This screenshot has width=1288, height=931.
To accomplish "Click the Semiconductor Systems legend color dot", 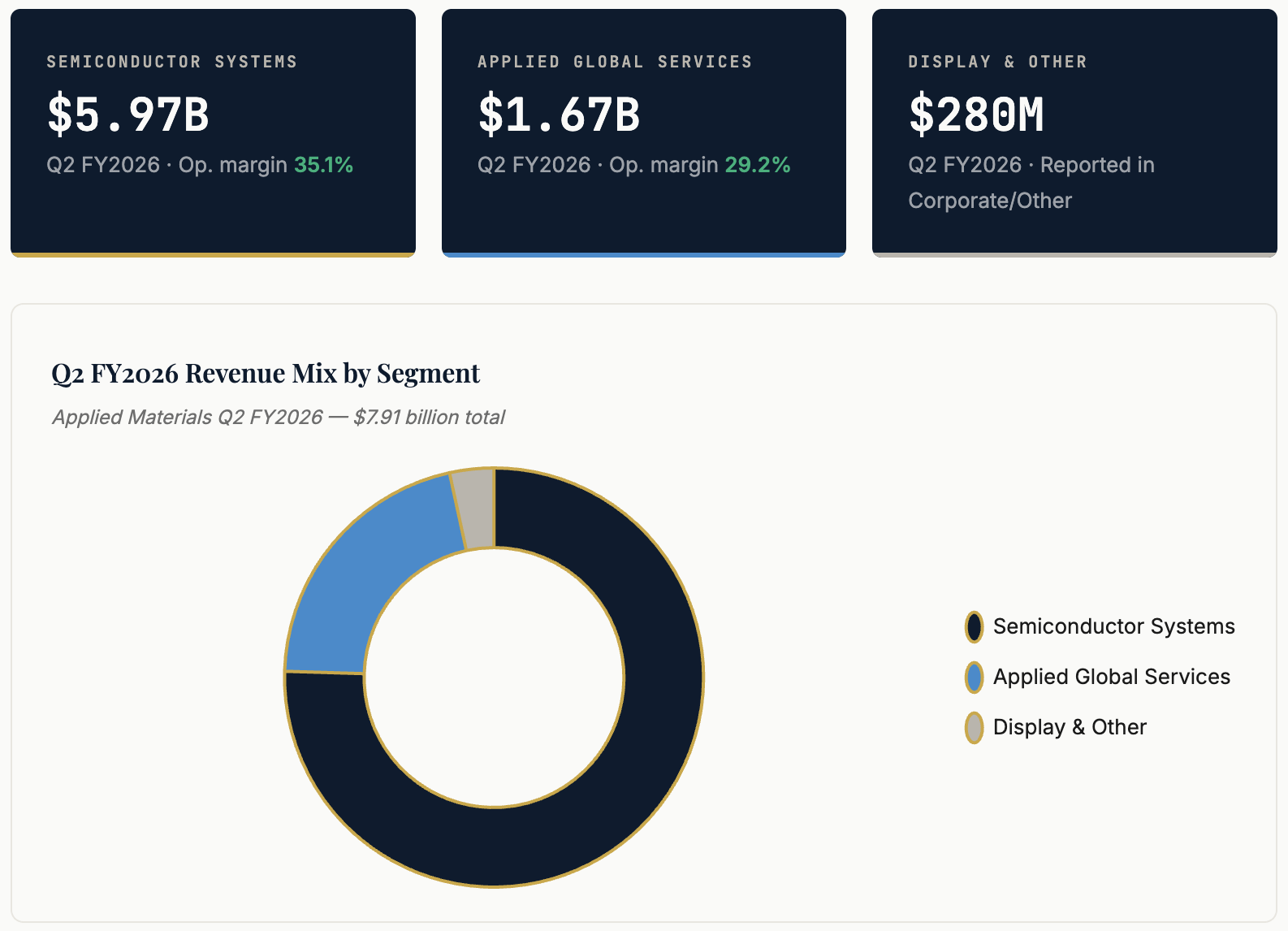I will [974, 627].
